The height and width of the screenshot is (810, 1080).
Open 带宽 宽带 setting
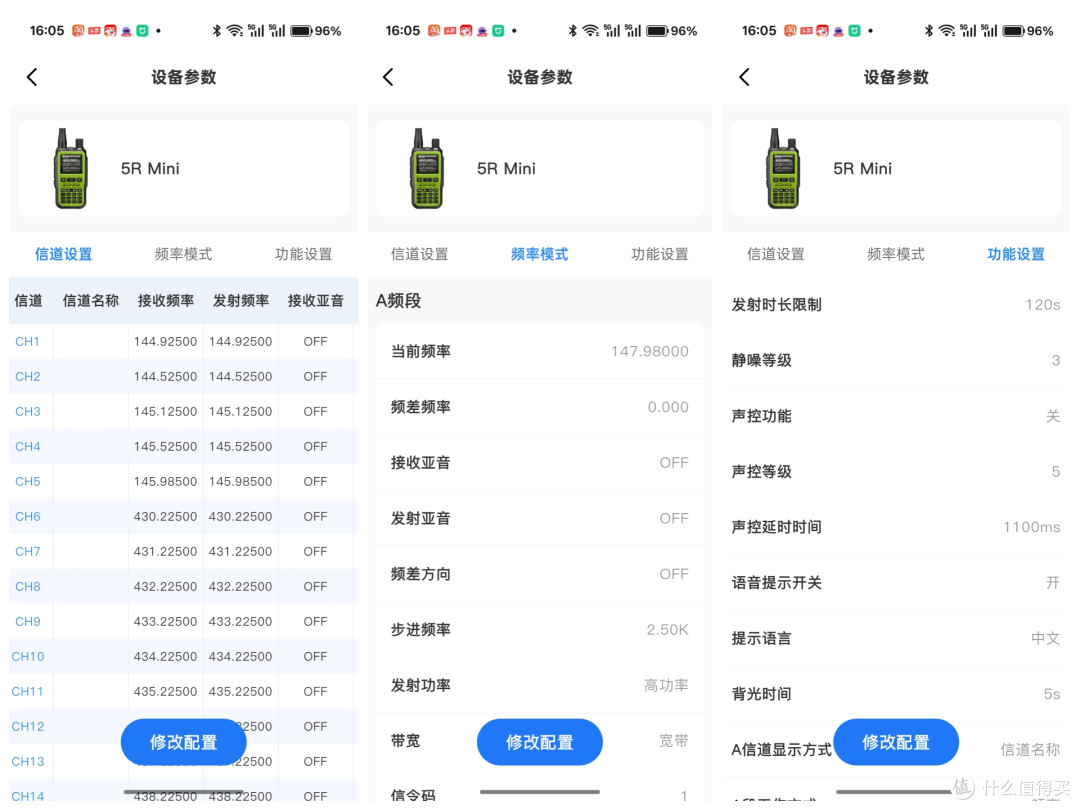539,741
